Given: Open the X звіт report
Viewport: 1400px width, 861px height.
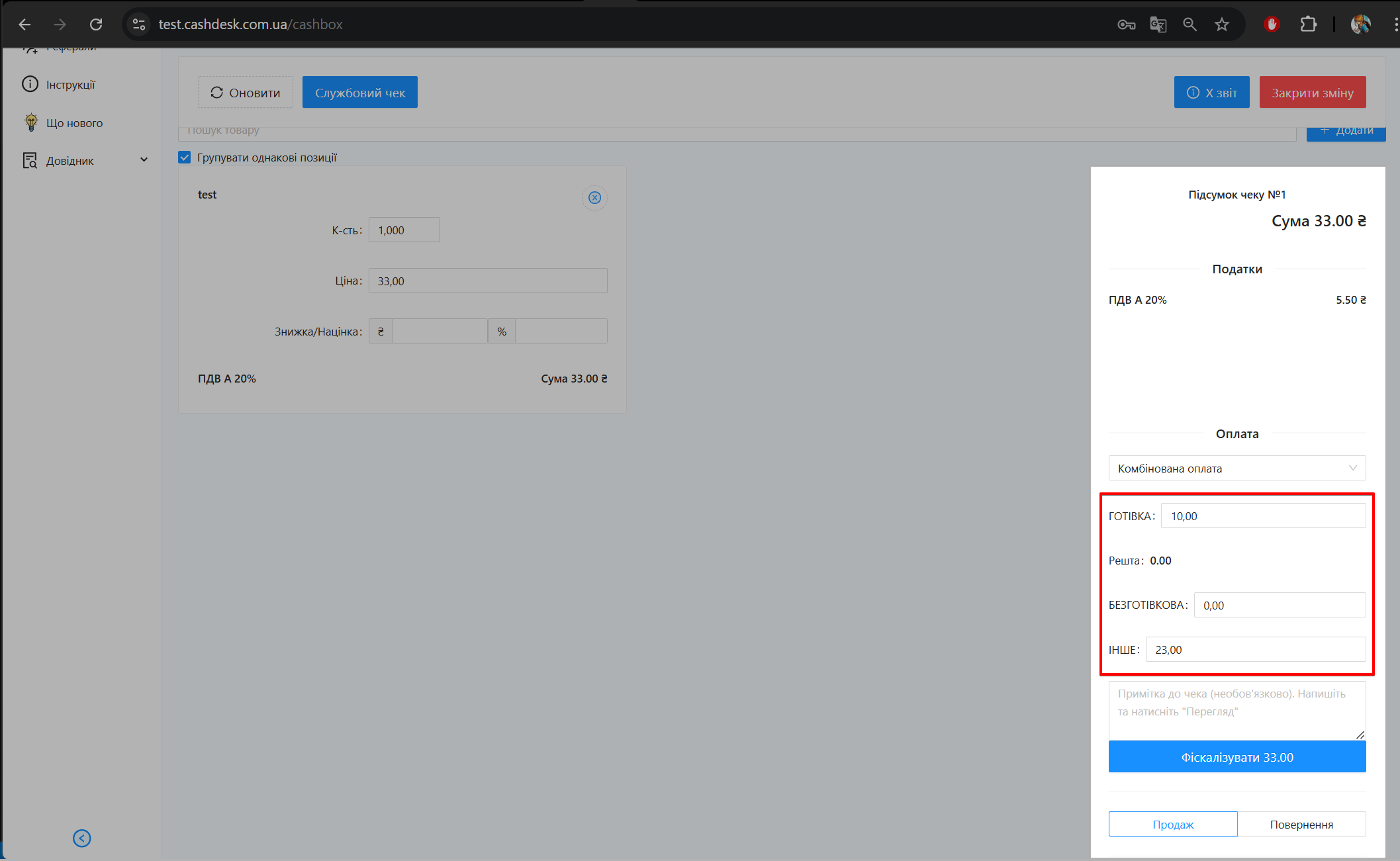Looking at the screenshot, I should [1211, 93].
